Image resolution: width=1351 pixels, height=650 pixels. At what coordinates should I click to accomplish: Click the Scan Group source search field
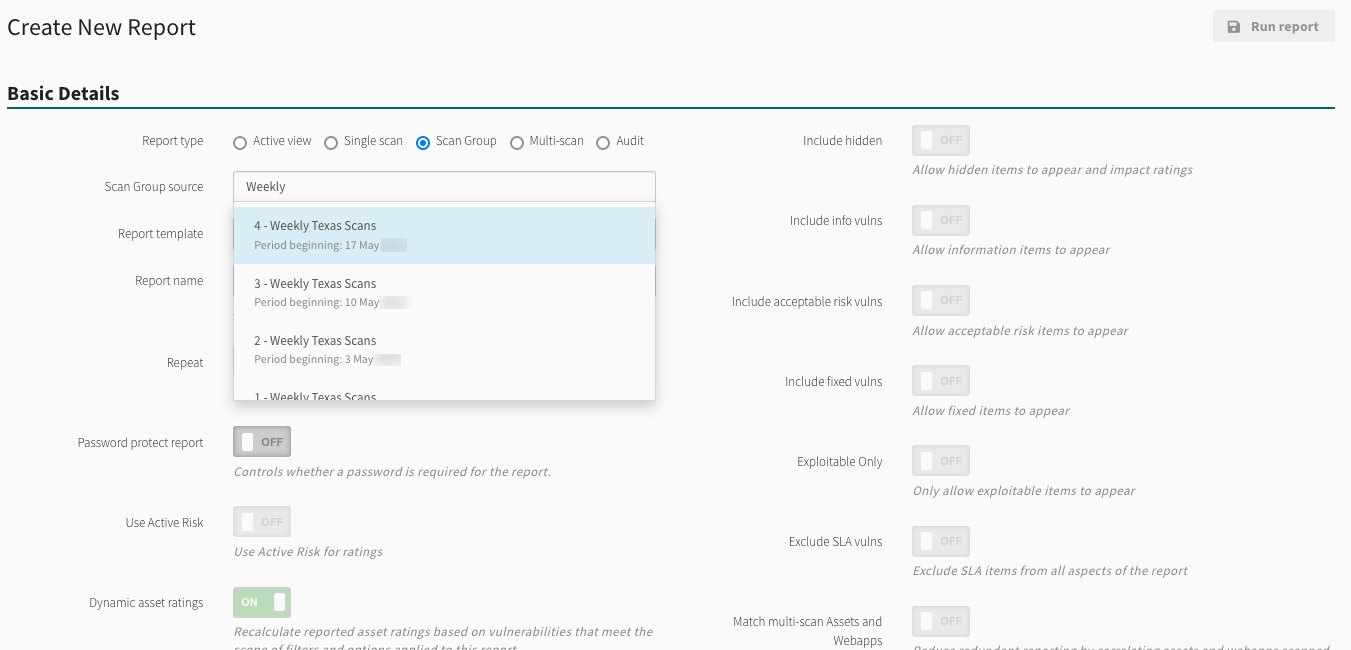point(444,187)
